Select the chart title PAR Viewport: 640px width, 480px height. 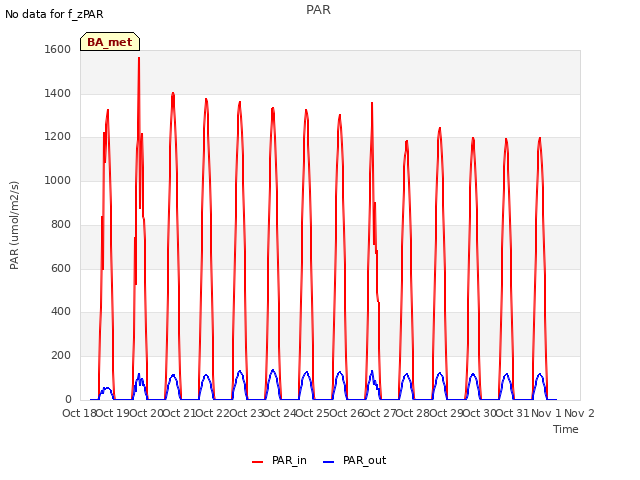318,10
